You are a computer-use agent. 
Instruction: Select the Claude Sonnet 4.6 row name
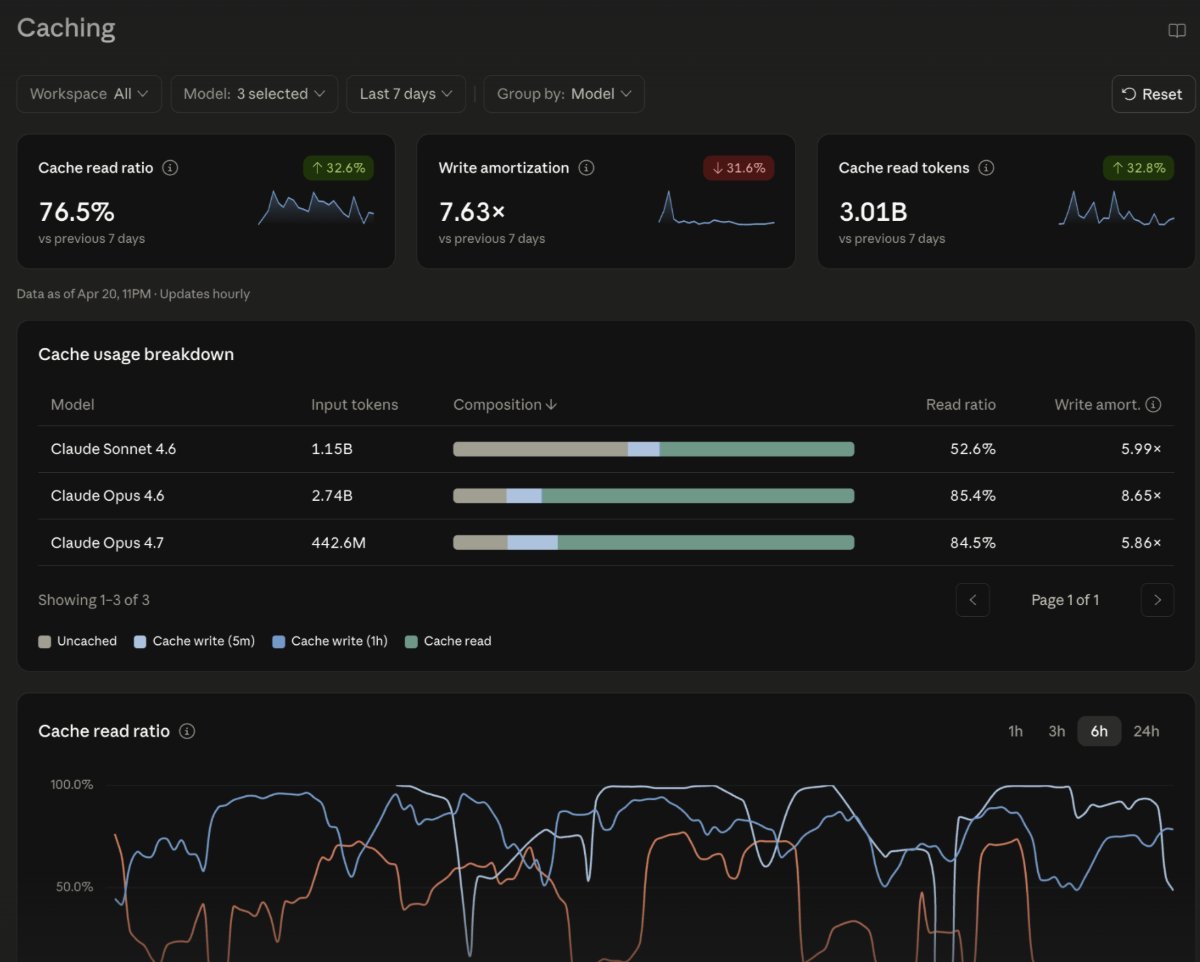(114, 449)
